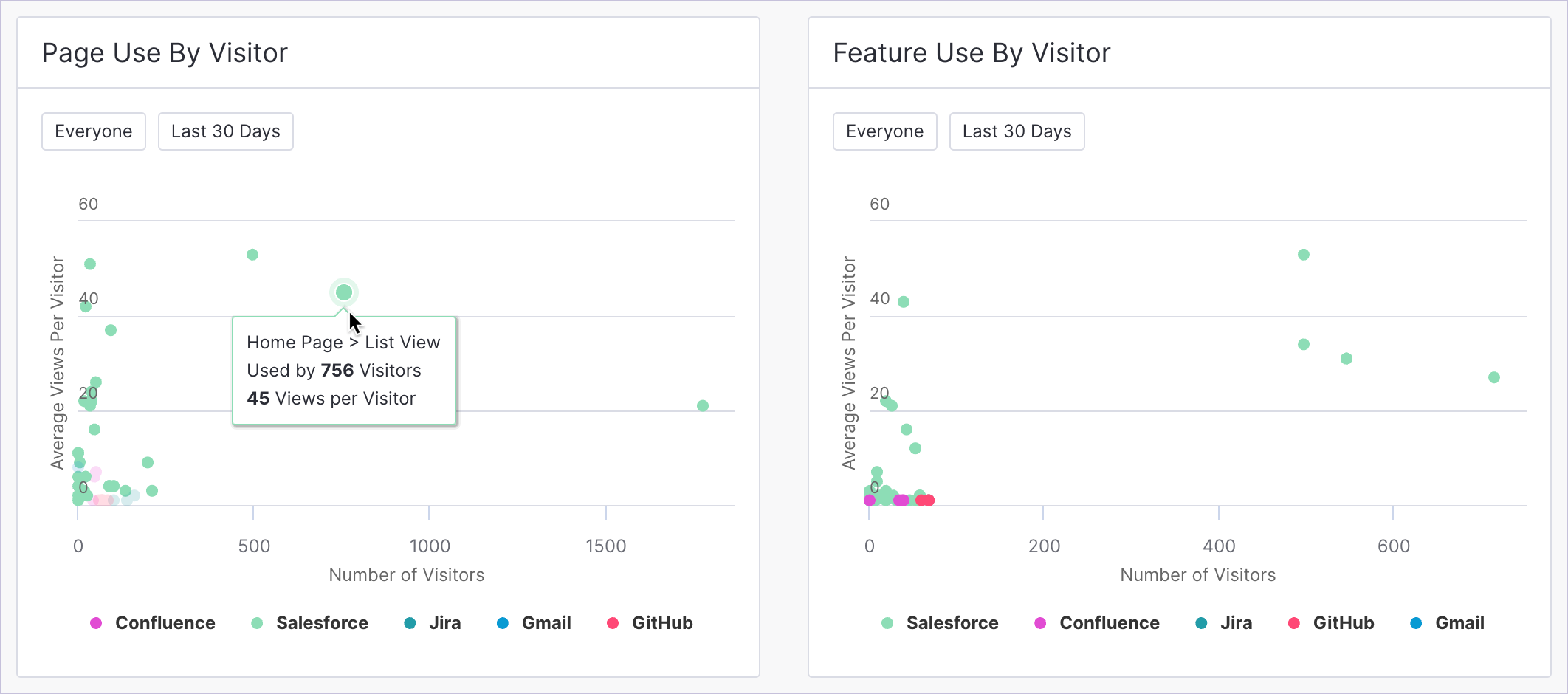Image resolution: width=1568 pixels, height=694 pixels.
Task: Click the Page Use point near 500 visitors
Action: click(x=252, y=255)
